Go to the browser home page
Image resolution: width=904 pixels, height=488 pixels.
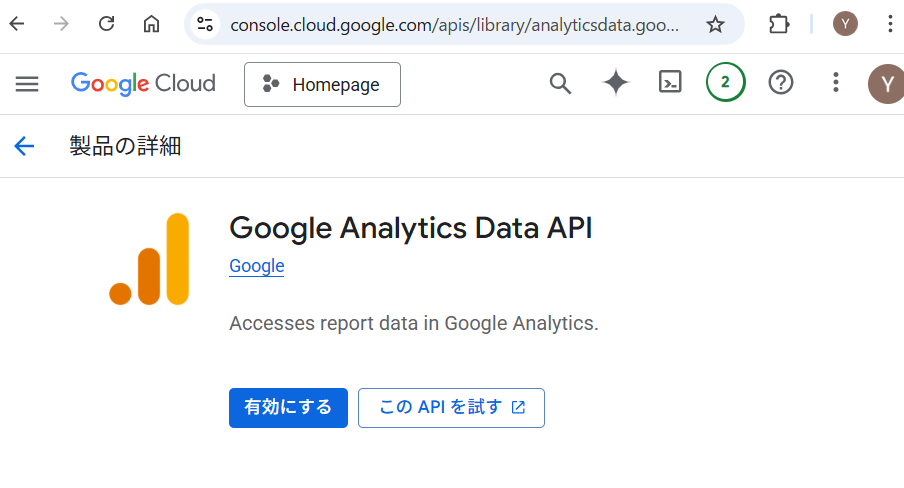pos(151,24)
